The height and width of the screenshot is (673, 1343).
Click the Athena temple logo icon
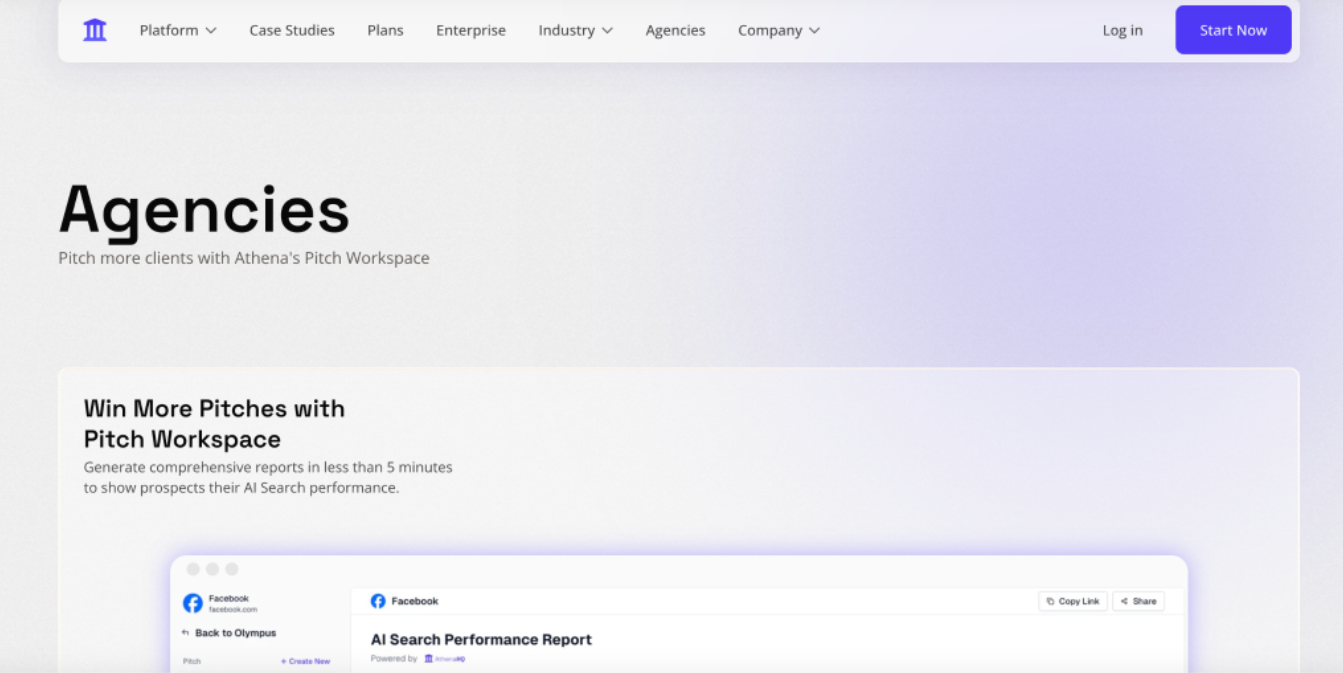pos(95,30)
